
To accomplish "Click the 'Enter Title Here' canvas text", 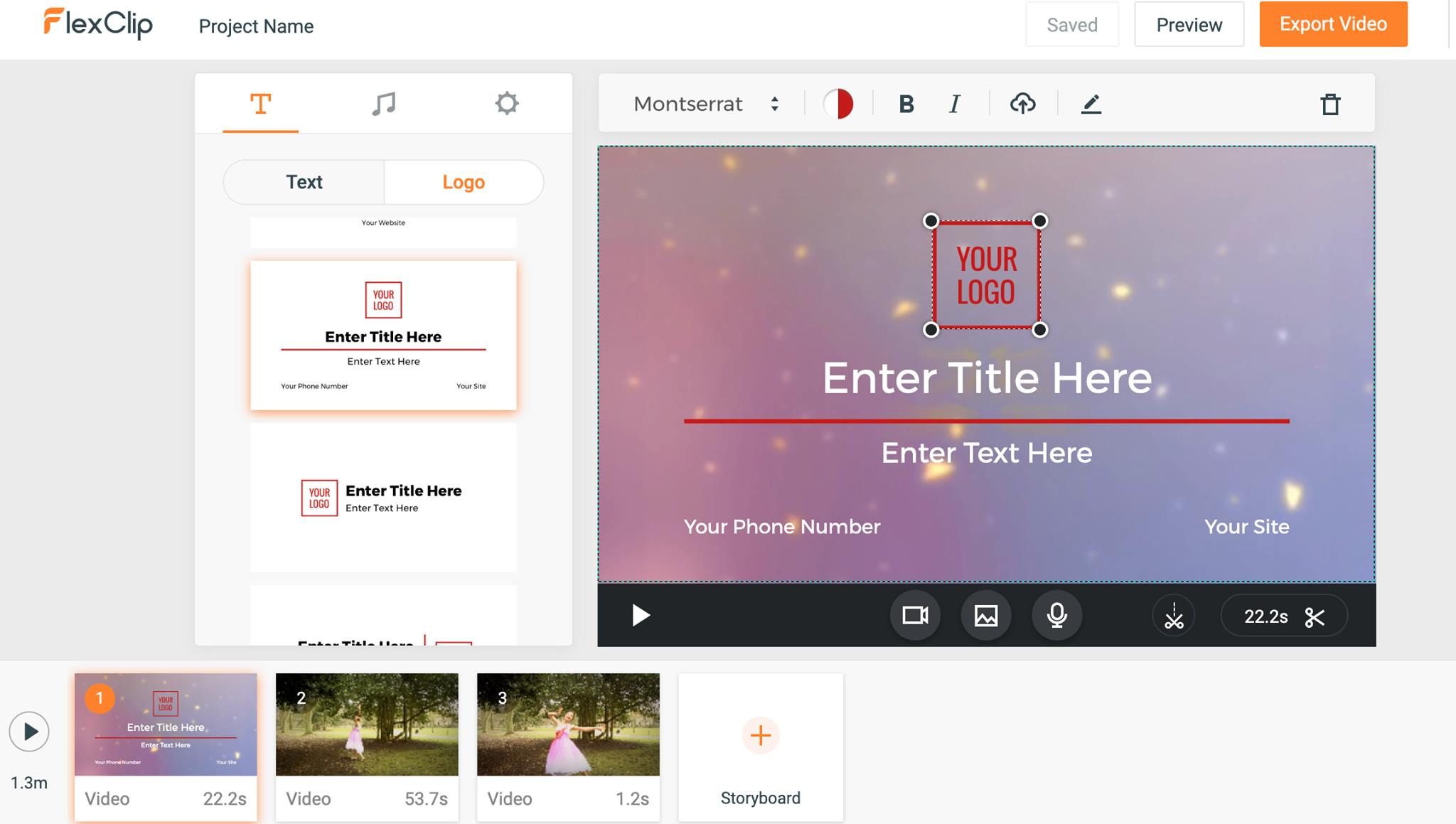I will click(987, 378).
